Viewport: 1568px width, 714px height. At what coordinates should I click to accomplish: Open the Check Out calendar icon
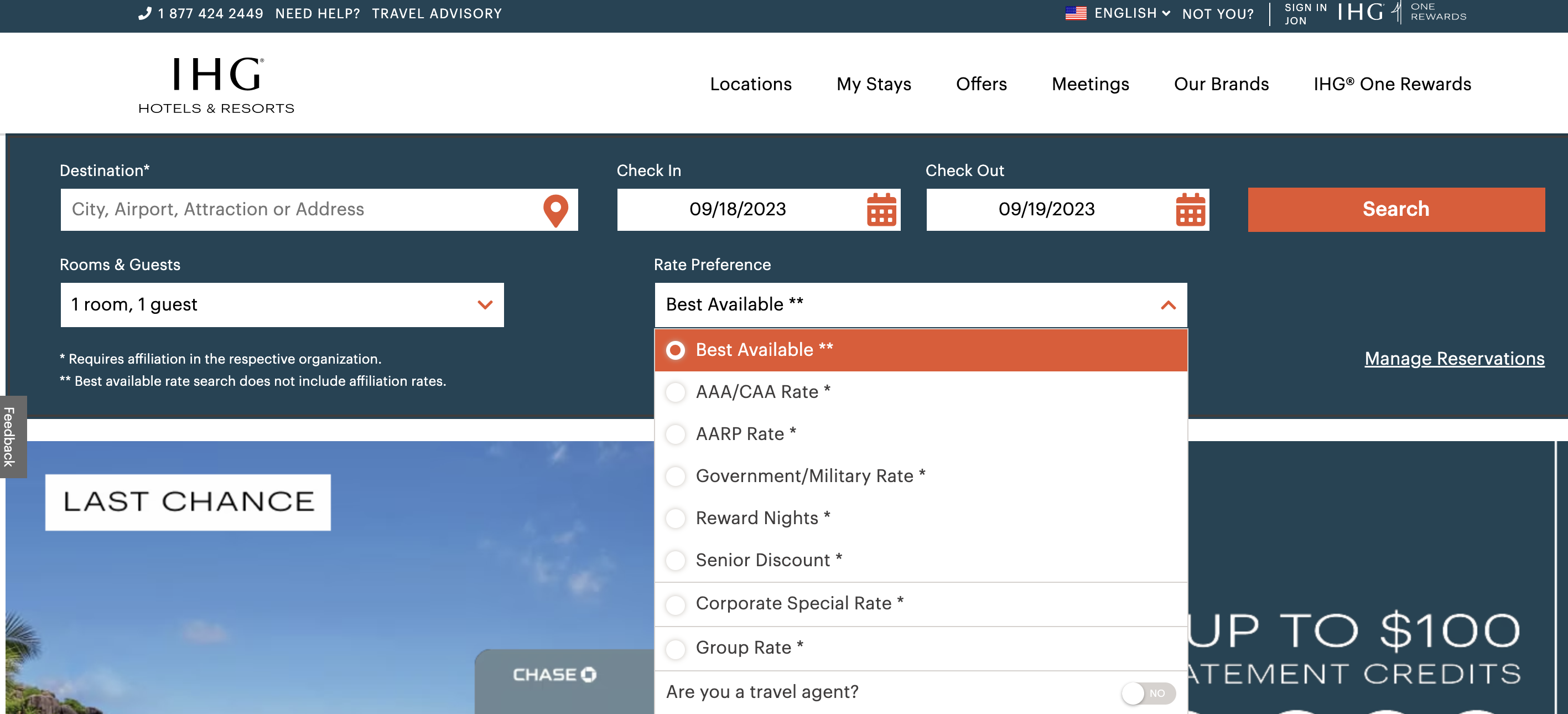(1190, 210)
